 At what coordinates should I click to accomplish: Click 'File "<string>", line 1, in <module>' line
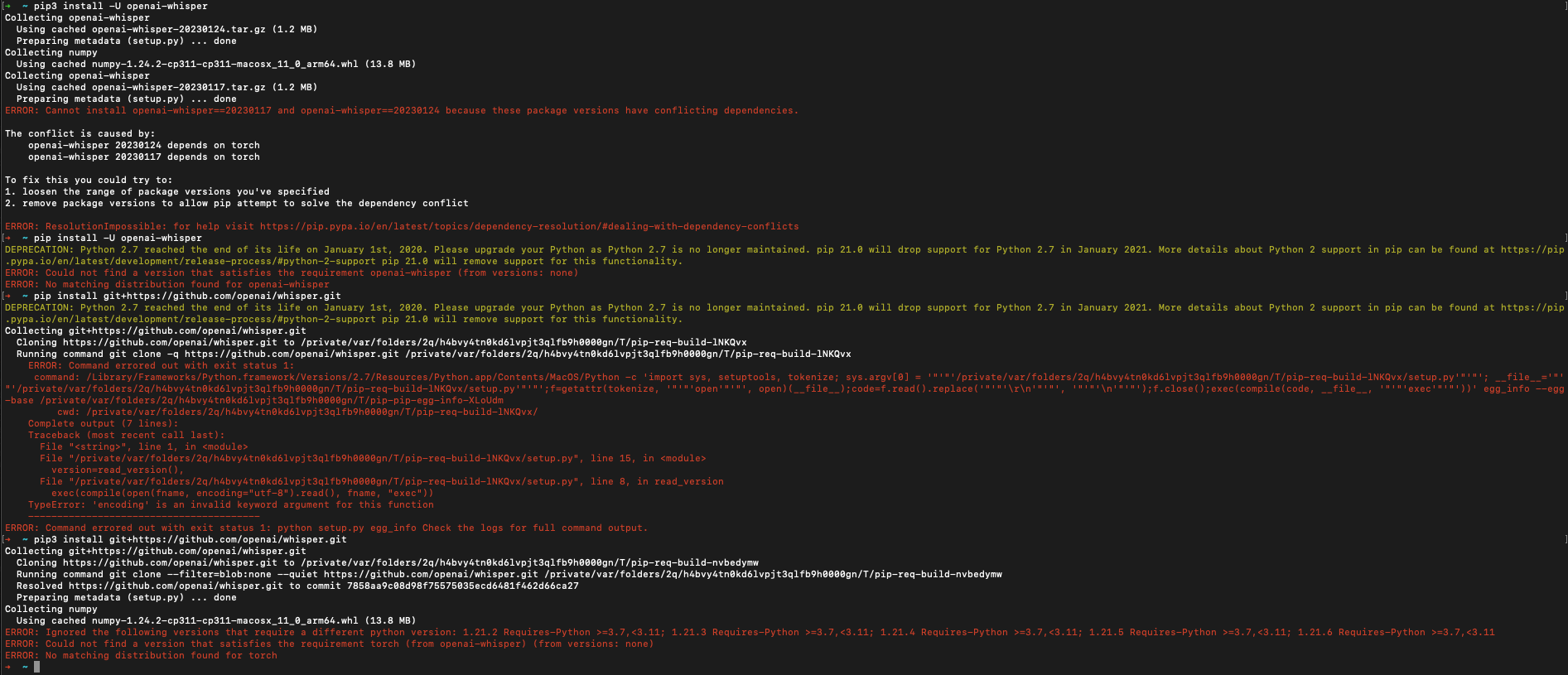click(x=143, y=446)
